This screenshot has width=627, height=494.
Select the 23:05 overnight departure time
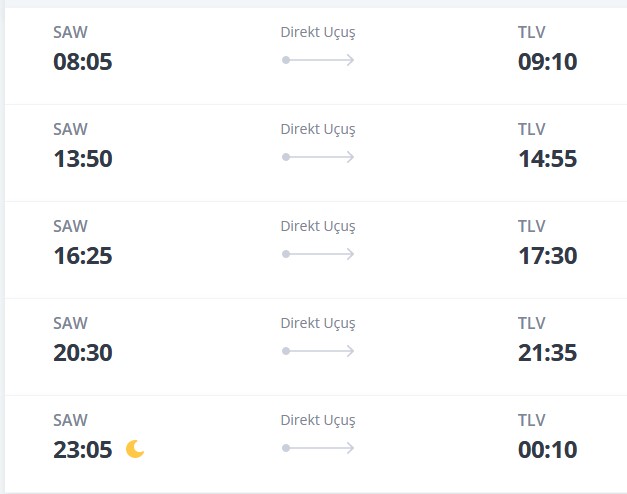tap(83, 450)
